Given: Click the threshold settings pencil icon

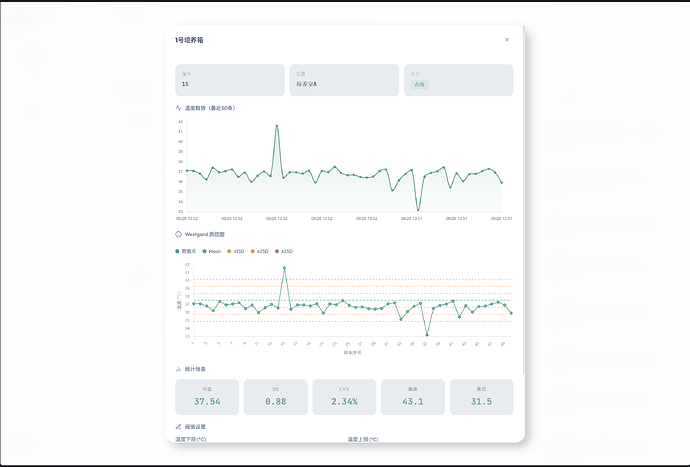Looking at the screenshot, I should (x=178, y=426).
